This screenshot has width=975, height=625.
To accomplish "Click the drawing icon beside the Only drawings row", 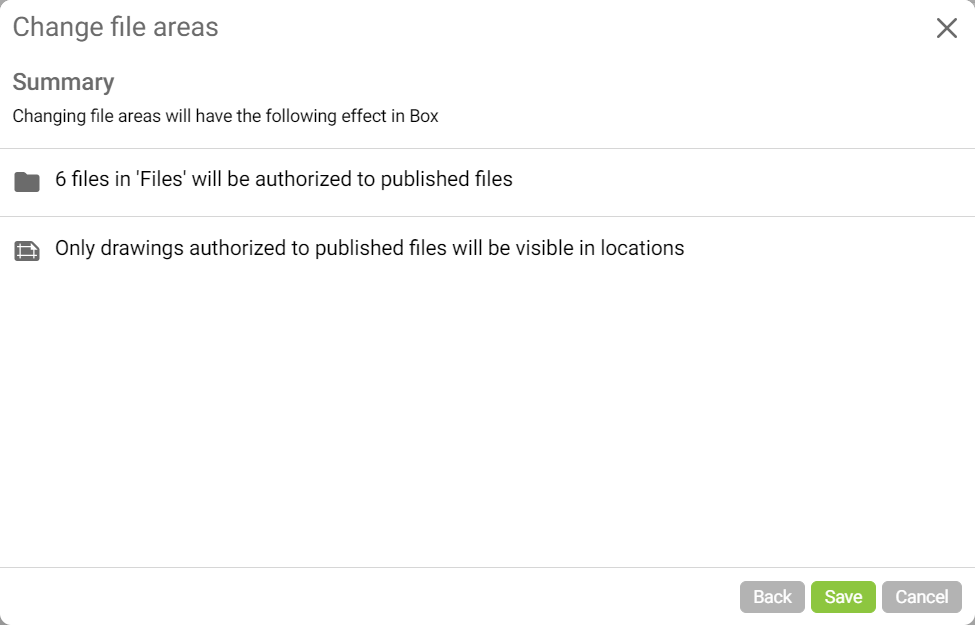I will 27,250.
